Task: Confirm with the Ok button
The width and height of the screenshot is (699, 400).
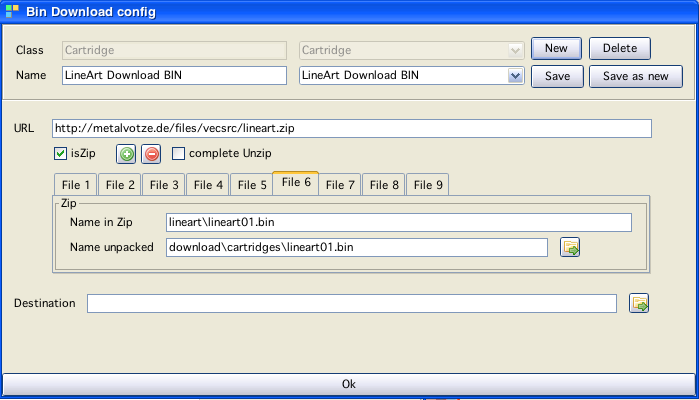Action: pyautogui.click(x=349, y=383)
